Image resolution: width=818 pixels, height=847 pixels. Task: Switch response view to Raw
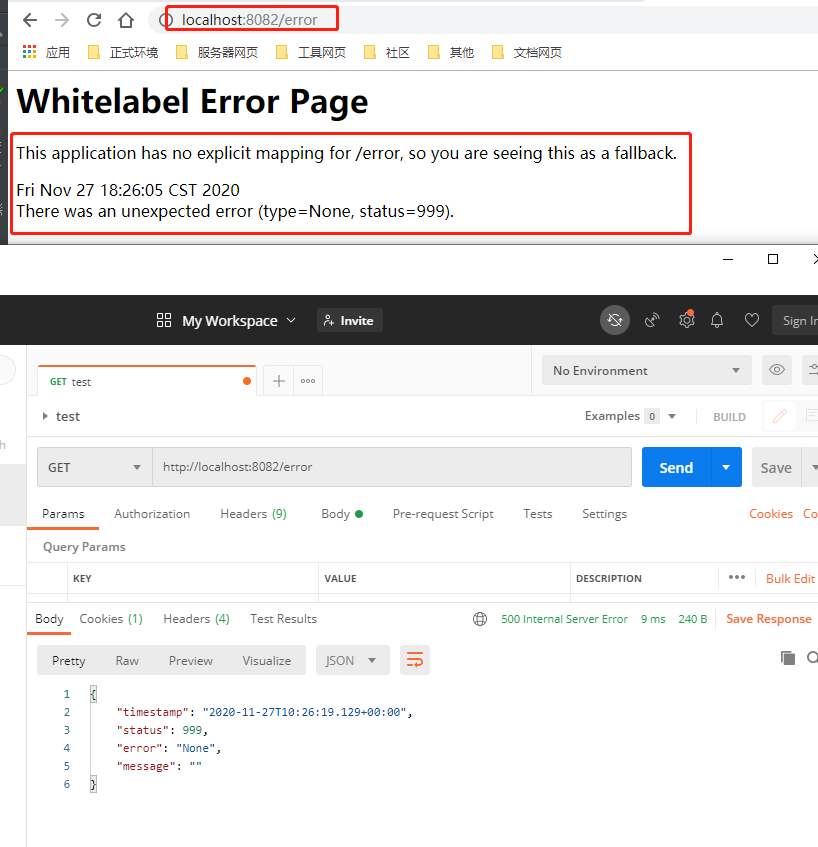[127, 661]
